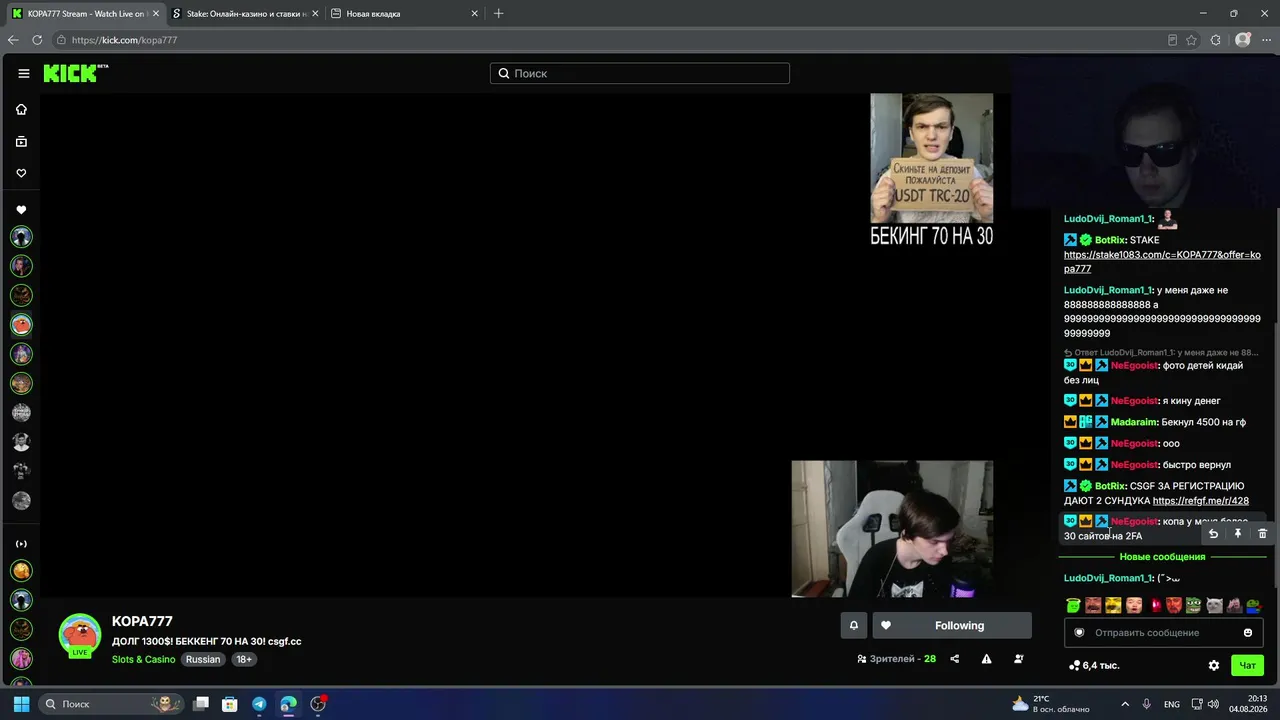1280x720 pixels.
Task: Click the notification bell next to Following
Action: pyautogui.click(x=854, y=625)
